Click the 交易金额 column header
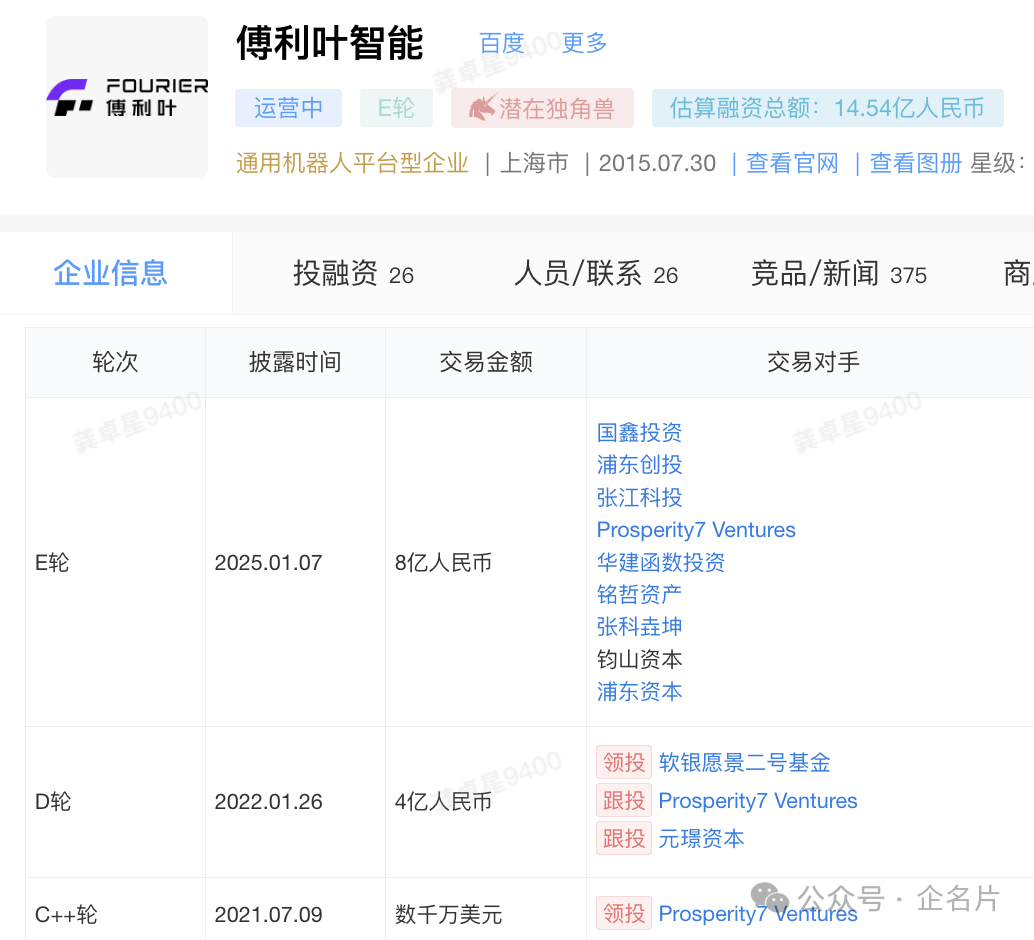The image size is (1034, 940). coord(486,362)
